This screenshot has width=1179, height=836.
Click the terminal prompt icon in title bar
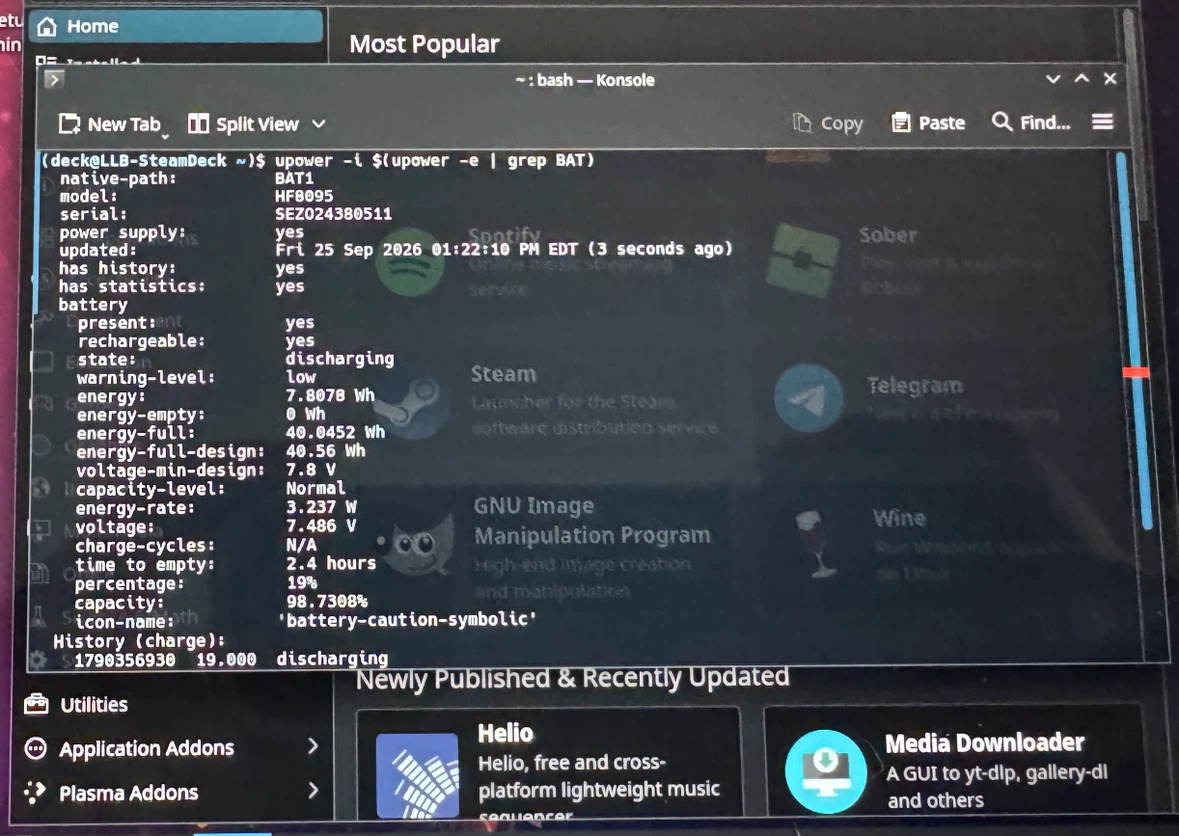click(x=54, y=79)
